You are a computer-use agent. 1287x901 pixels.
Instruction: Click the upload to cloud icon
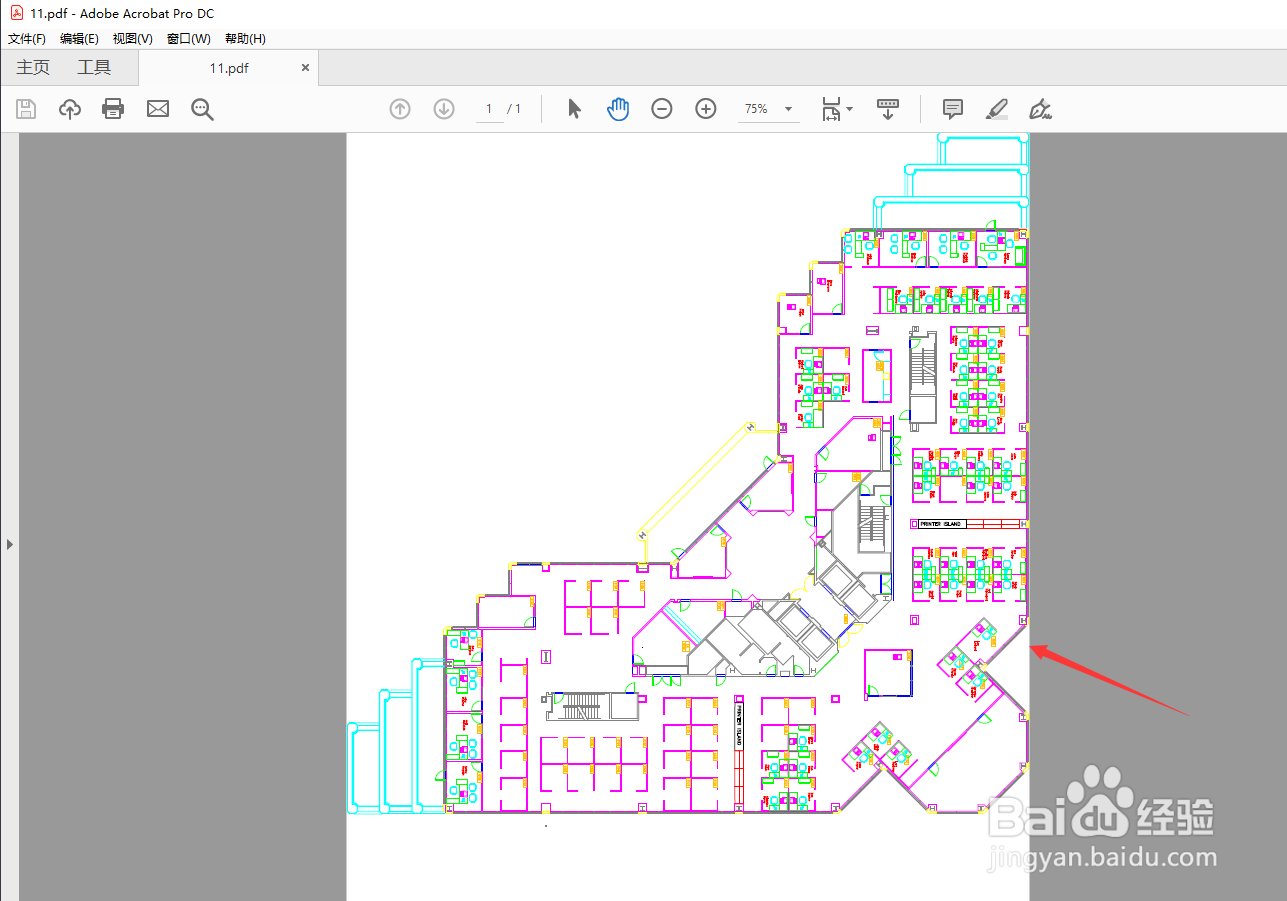70,109
